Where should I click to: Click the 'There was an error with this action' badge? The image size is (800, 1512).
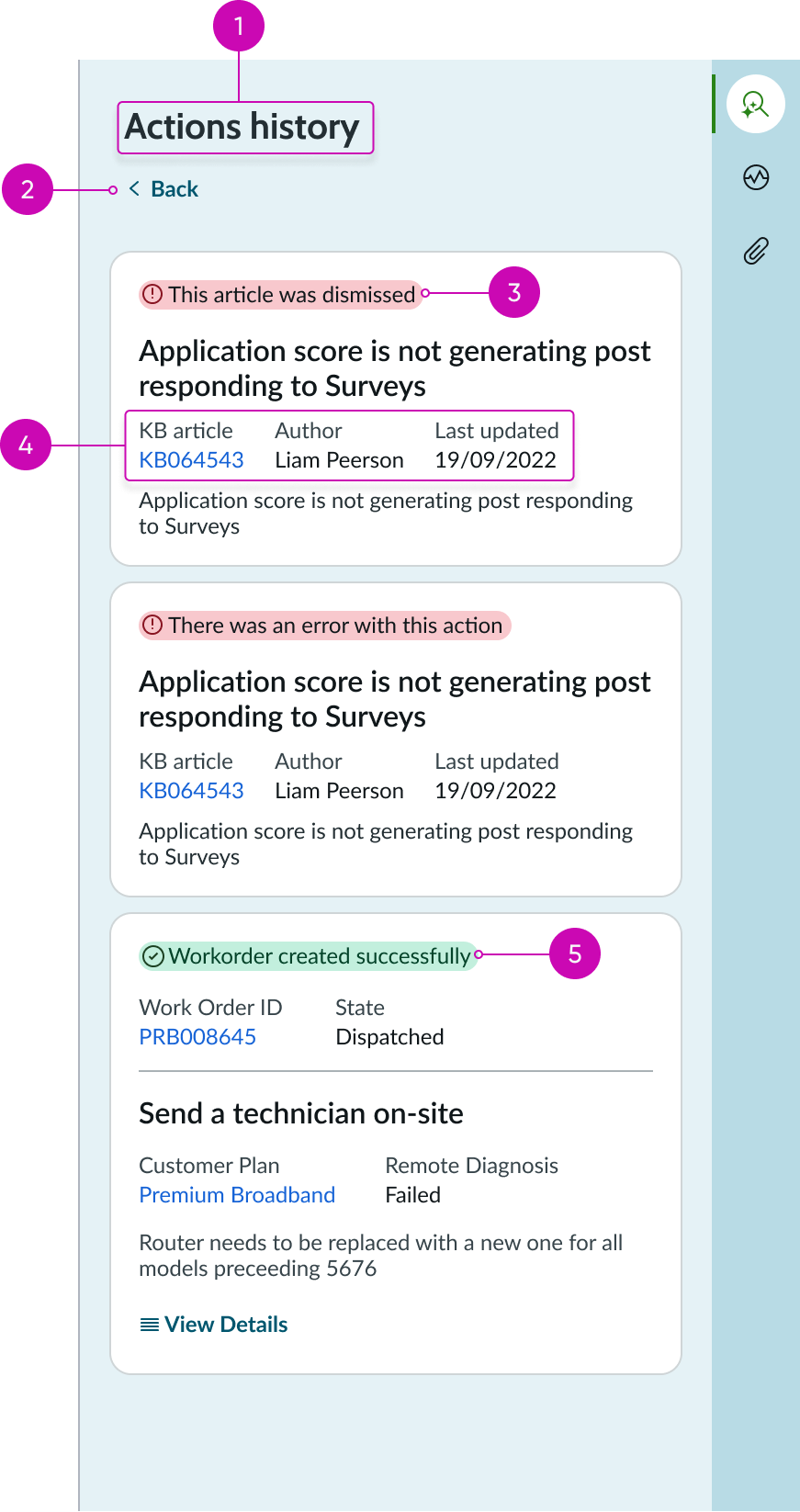(x=324, y=625)
